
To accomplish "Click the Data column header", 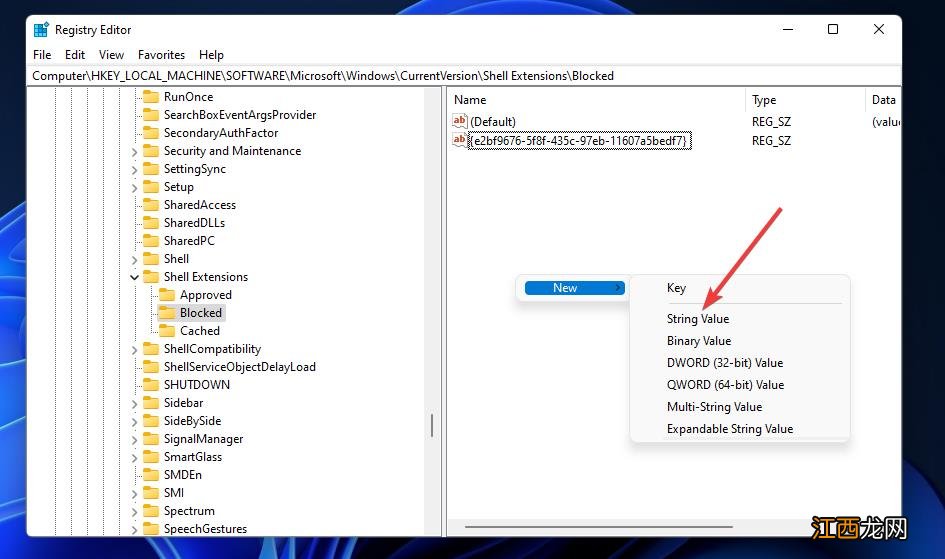I will pos(883,100).
